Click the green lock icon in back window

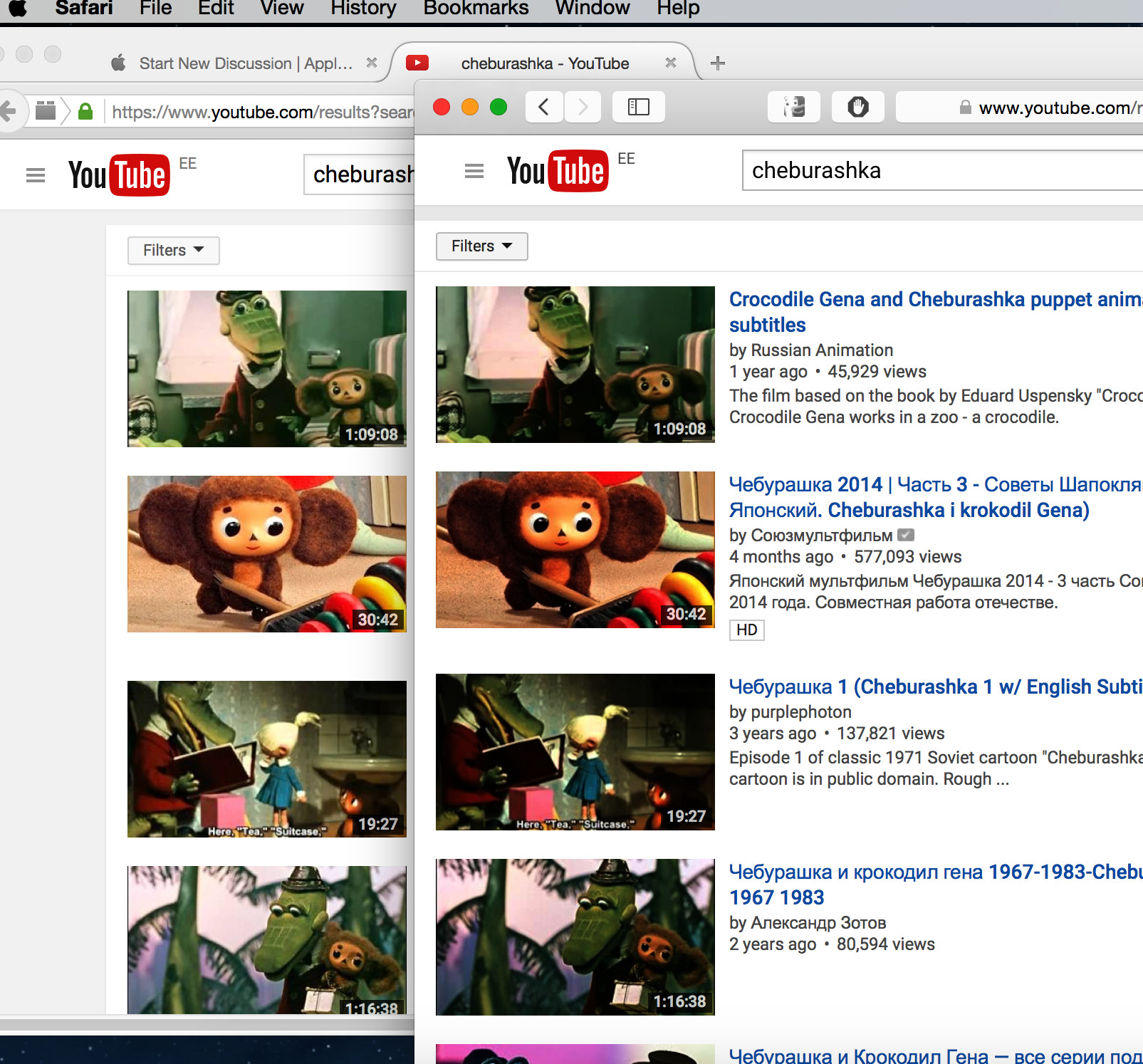click(85, 111)
